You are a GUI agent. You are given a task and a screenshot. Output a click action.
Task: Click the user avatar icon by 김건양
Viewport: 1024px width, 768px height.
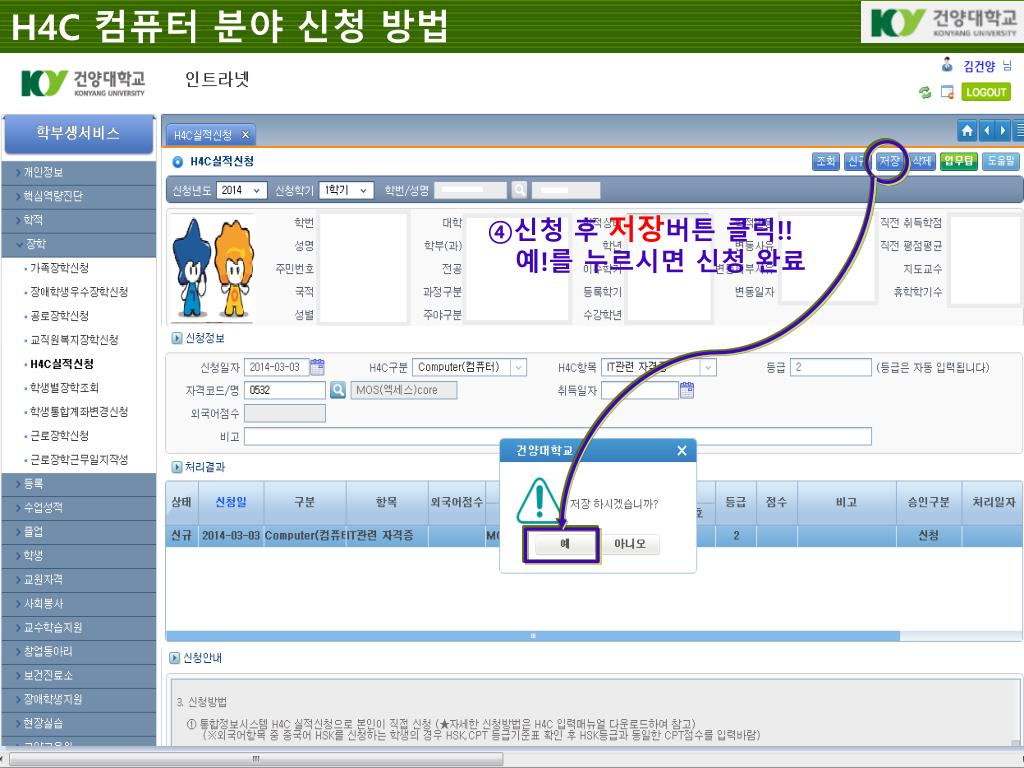[947, 65]
